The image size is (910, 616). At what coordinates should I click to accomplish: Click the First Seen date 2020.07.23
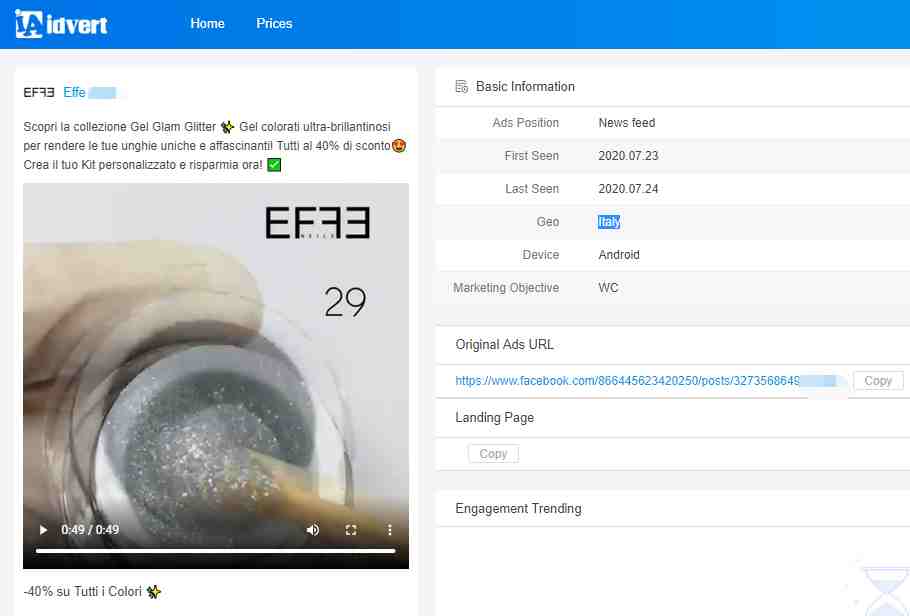[x=629, y=156]
